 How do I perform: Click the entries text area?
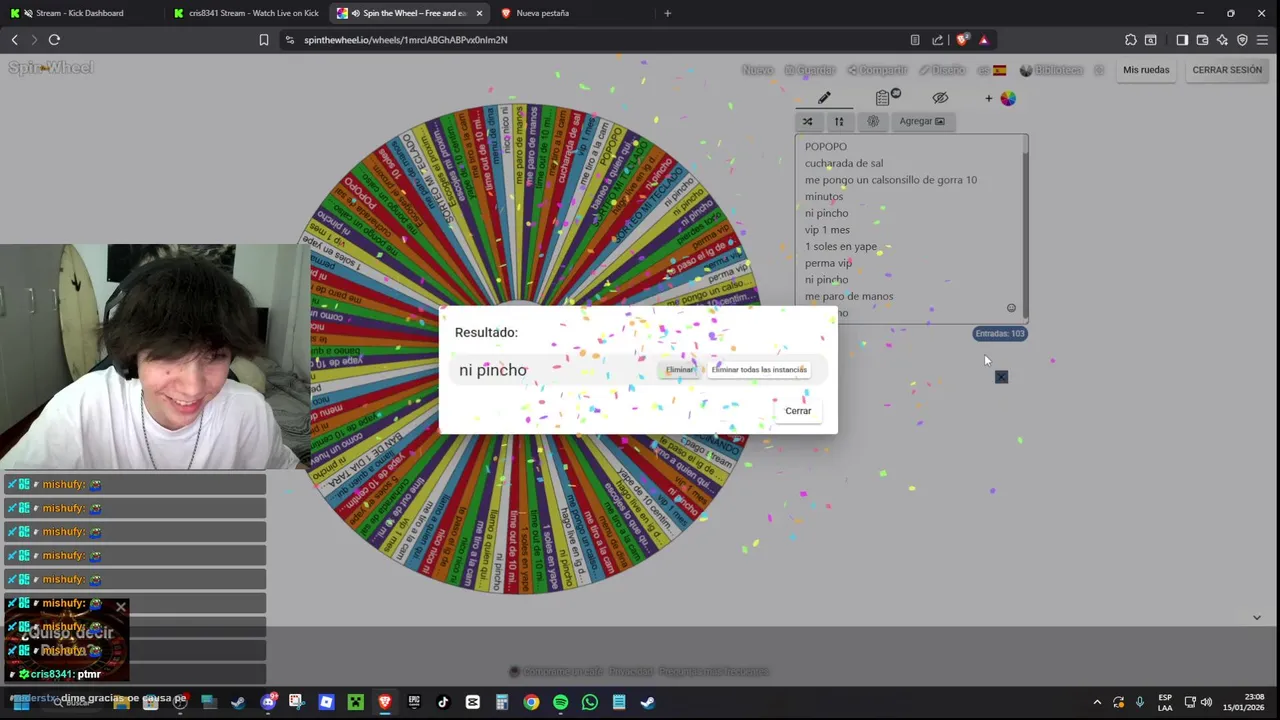click(x=911, y=229)
